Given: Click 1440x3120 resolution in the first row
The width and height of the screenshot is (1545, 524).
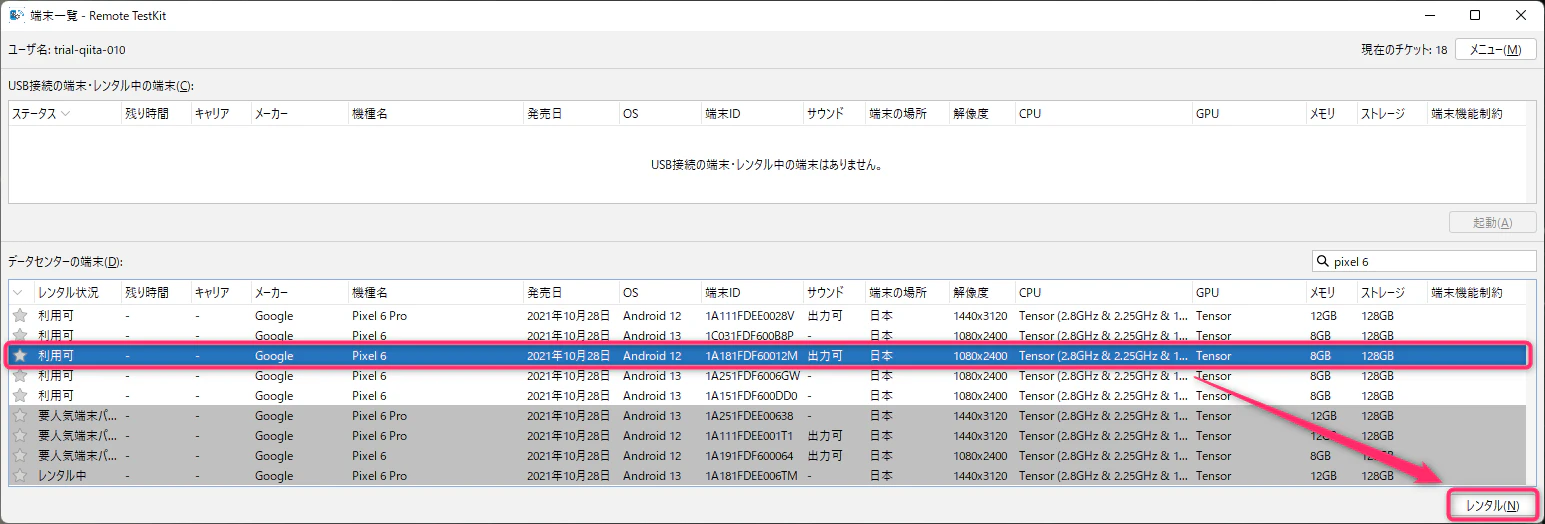Looking at the screenshot, I should pyautogui.click(x=979, y=316).
